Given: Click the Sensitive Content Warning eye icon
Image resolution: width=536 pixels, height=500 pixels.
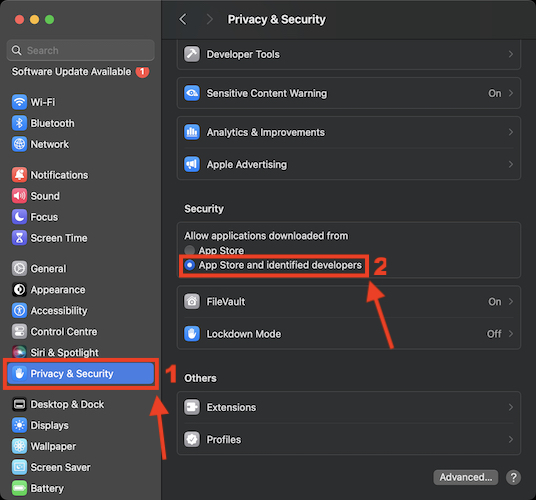Looking at the screenshot, I should pyautogui.click(x=192, y=93).
